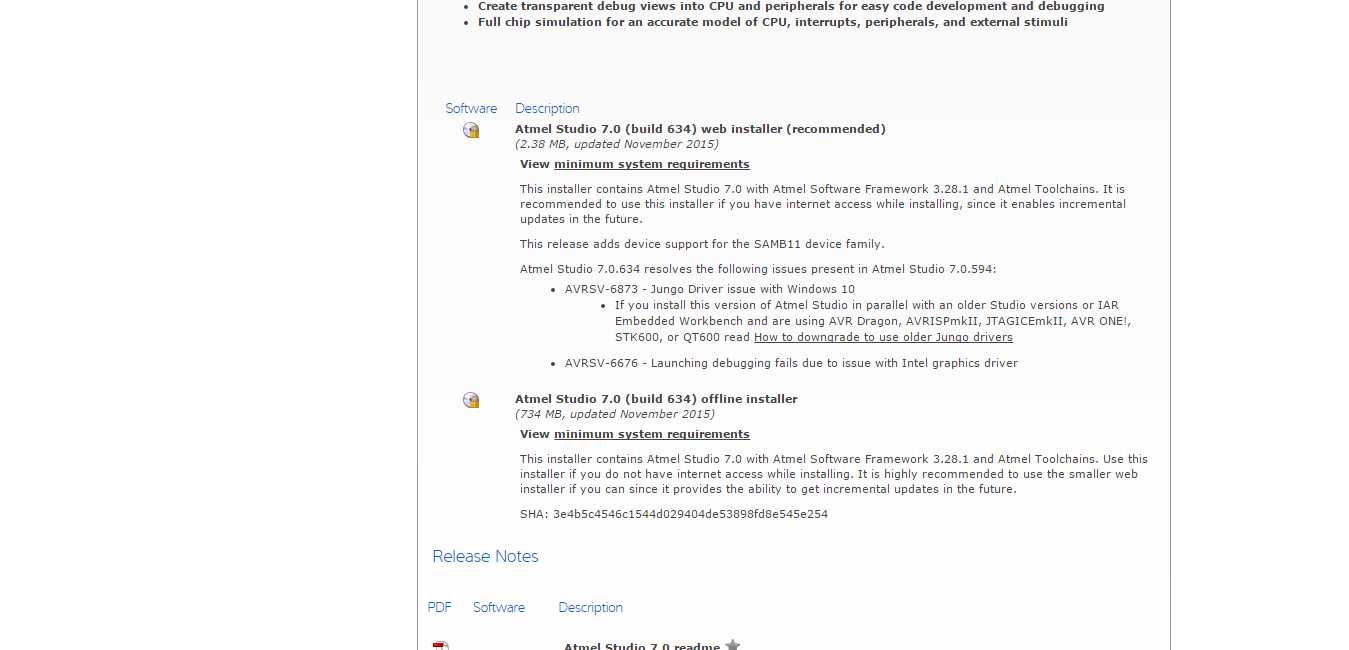The image size is (1349, 650).
Task: Click the padlock on the web installer icon
Action: point(475,134)
